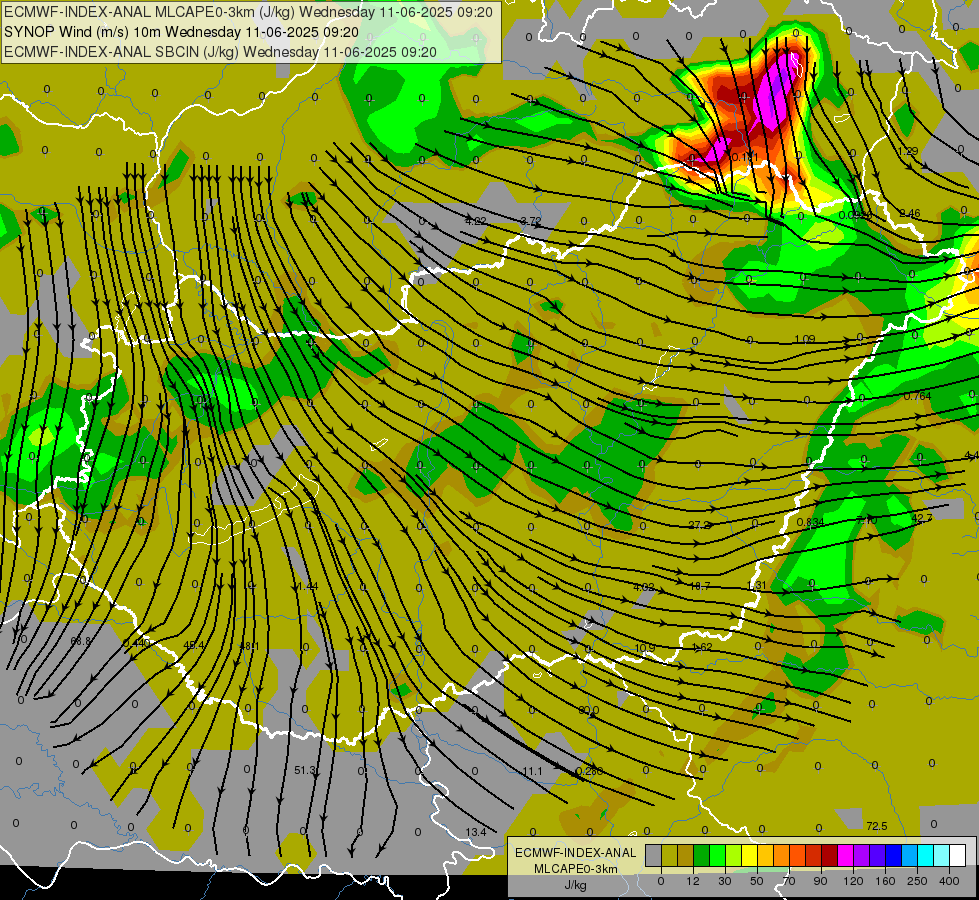Screen dimensions: 979x900
Task: Click the legend scale value 400
Action: 949,881
